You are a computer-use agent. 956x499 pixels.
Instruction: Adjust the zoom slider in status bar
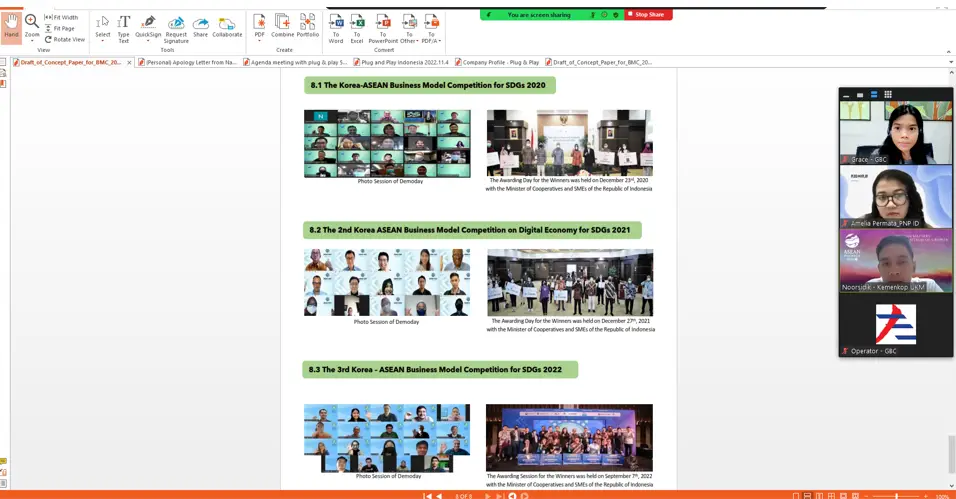pos(897,496)
